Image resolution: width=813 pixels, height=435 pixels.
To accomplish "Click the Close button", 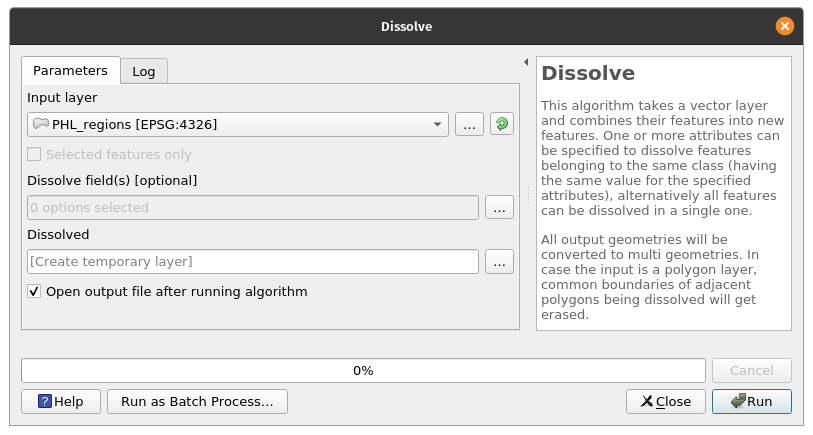I will click(x=664, y=401).
